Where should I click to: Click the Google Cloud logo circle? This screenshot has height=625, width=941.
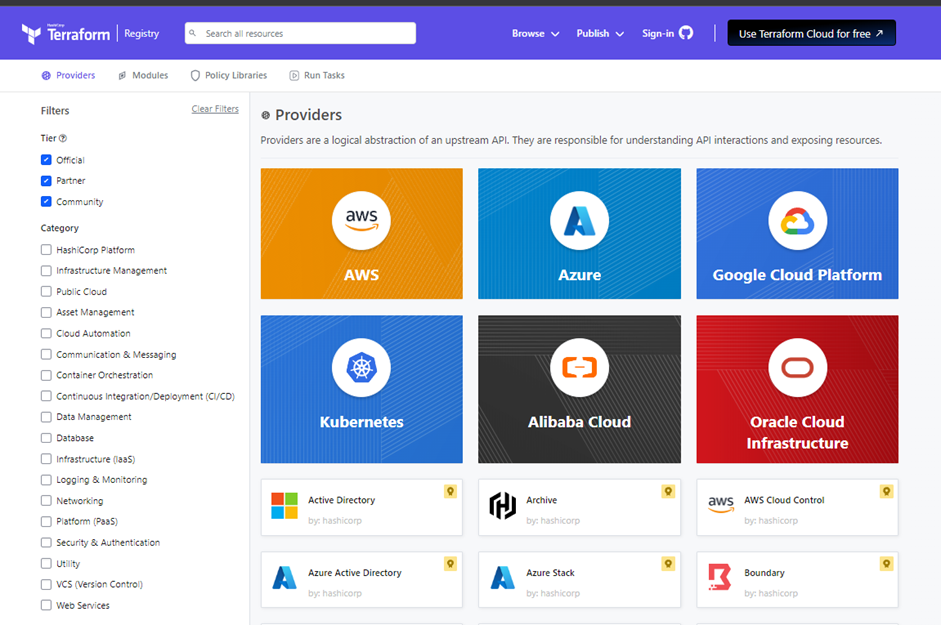798,220
